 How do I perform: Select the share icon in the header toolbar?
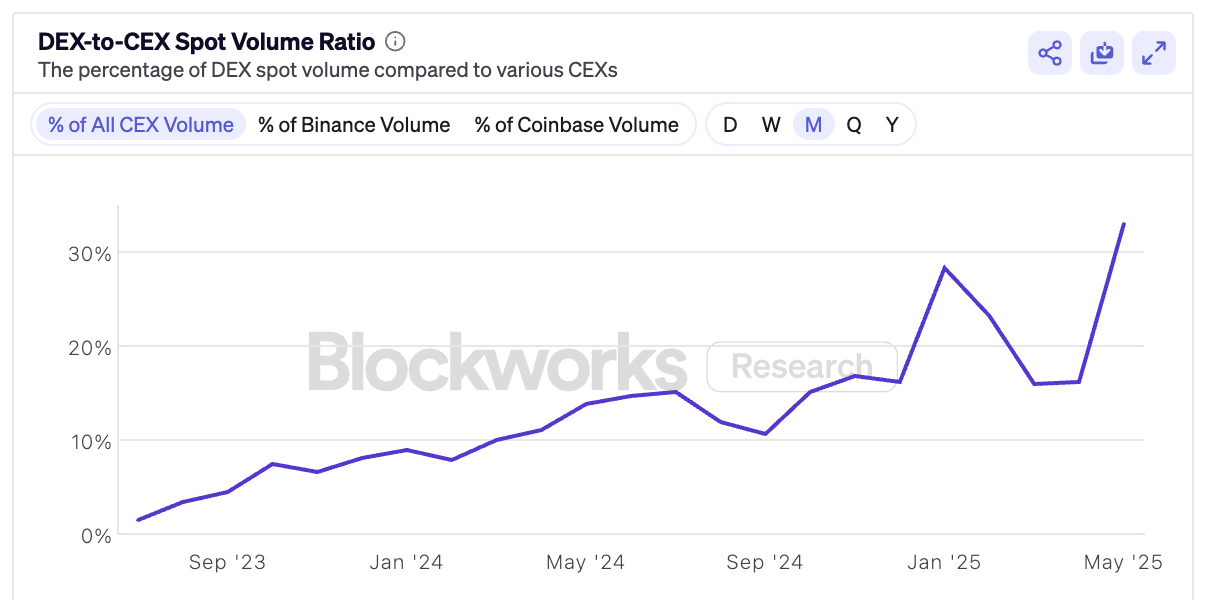click(1049, 53)
